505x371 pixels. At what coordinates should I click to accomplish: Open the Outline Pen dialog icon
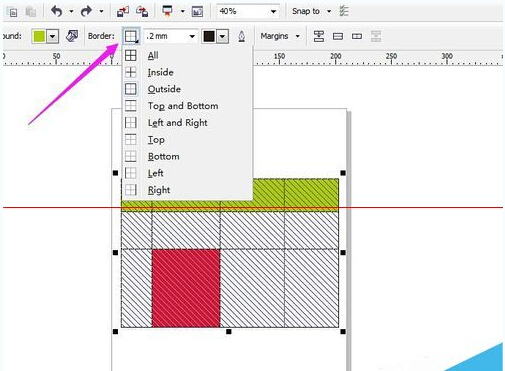(x=242, y=36)
